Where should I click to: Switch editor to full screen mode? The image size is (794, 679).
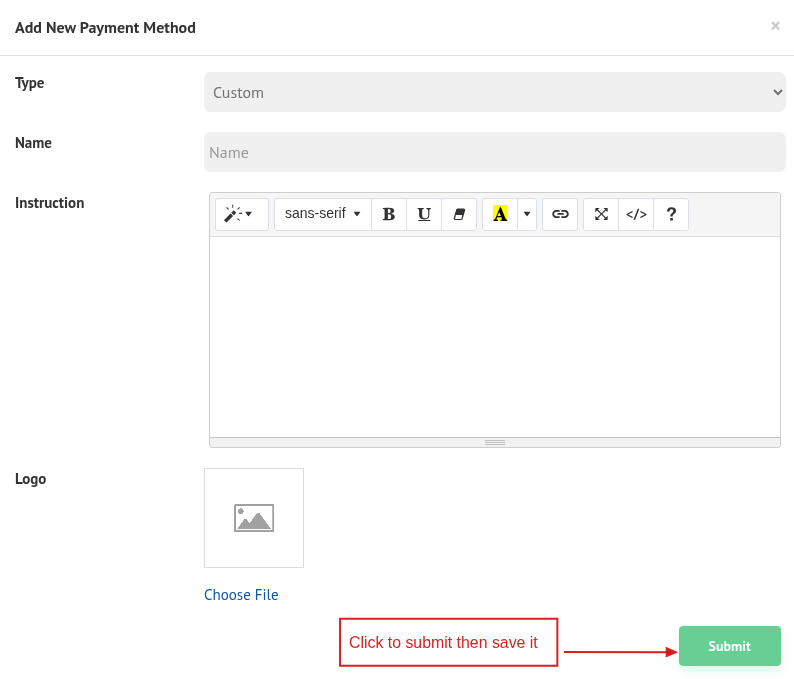click(x=601, y=214)
